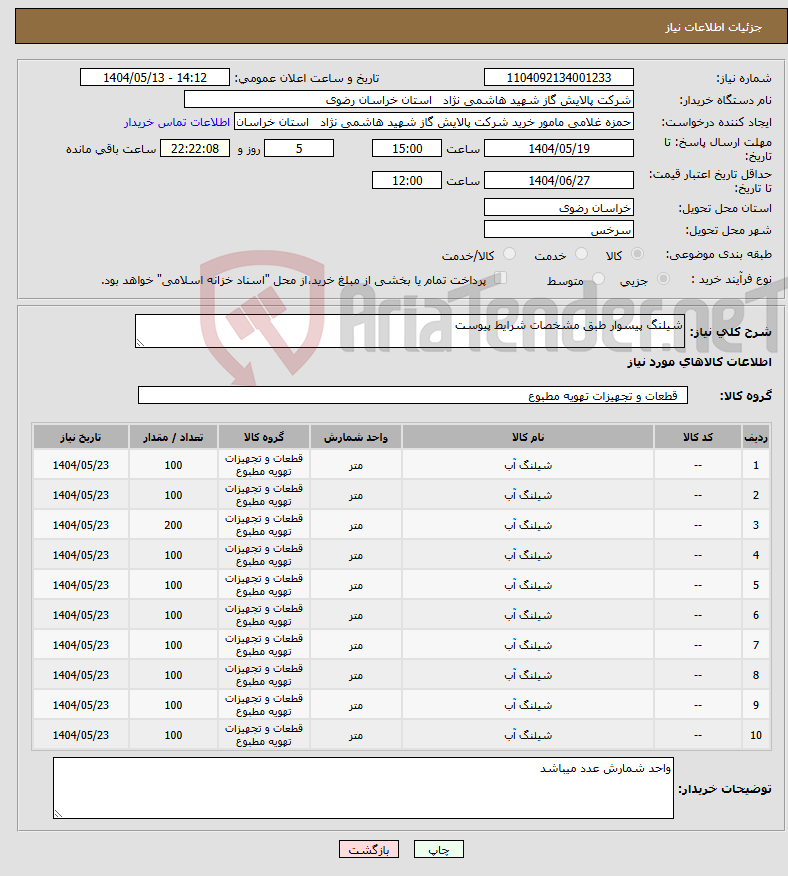Screen dimensions: 788x876
Task: Select the خدمت radio button
Action: point(581,254)
